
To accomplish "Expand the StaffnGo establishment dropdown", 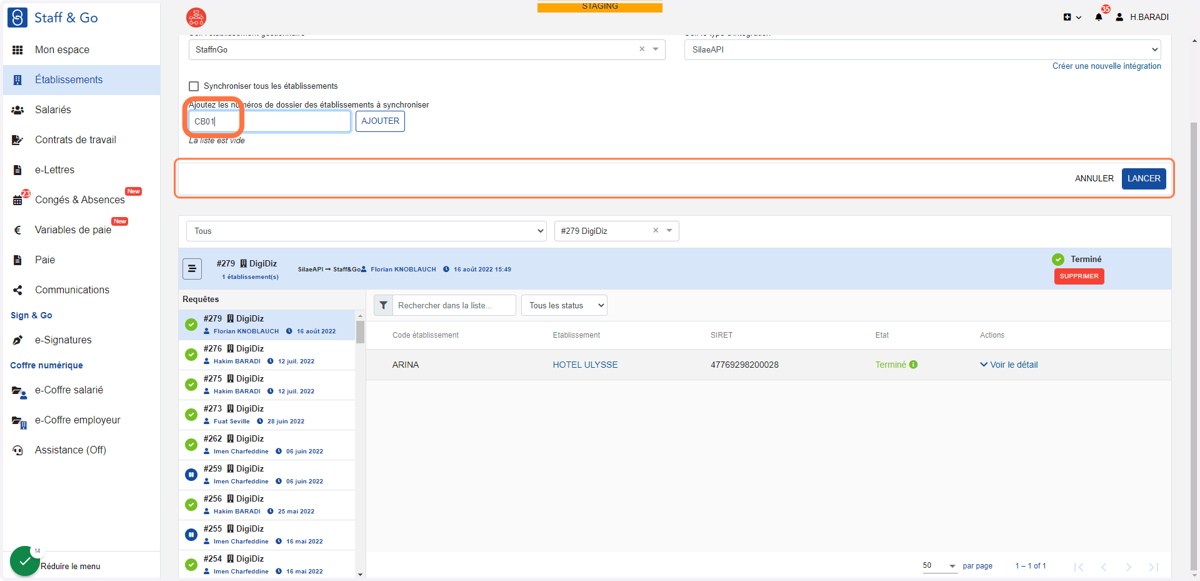I will click(656, 49).
